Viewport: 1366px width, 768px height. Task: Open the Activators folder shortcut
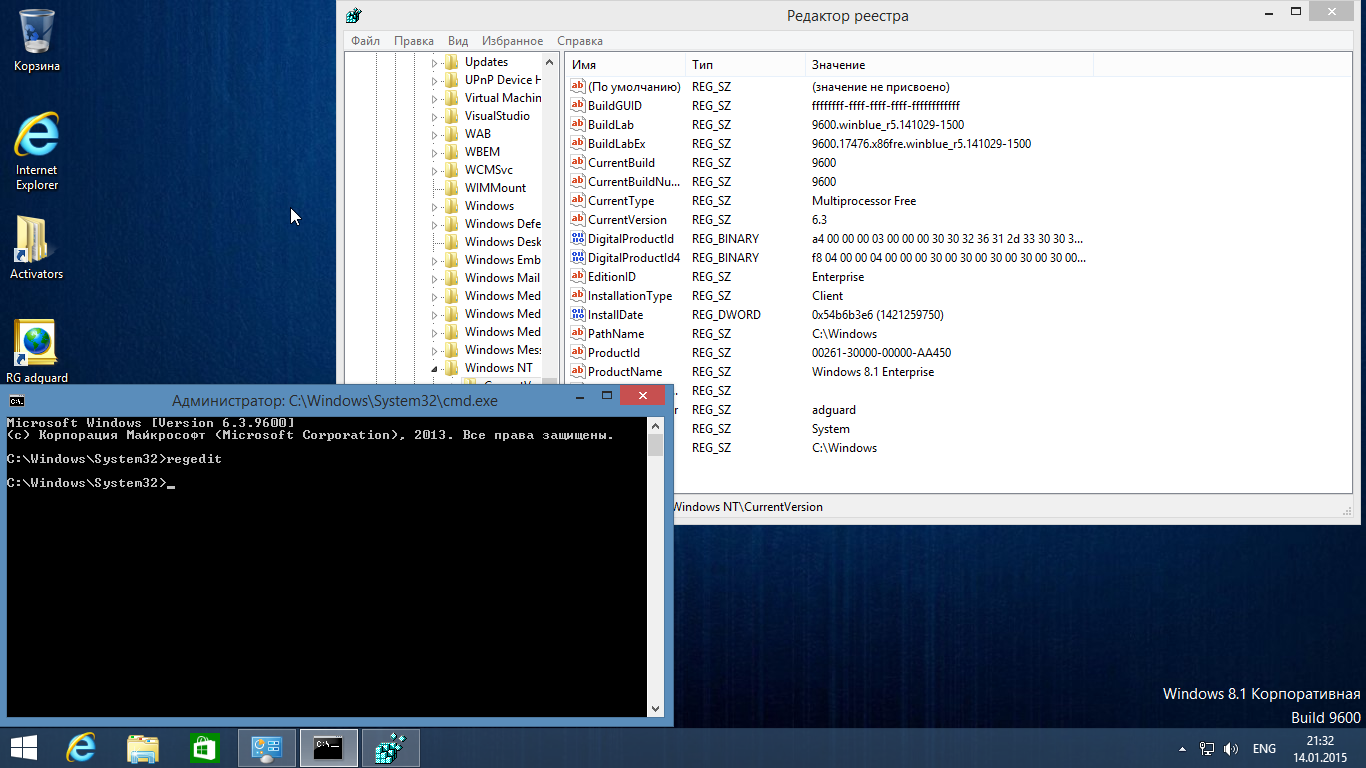pyautogui.click(x=37, y=247)
